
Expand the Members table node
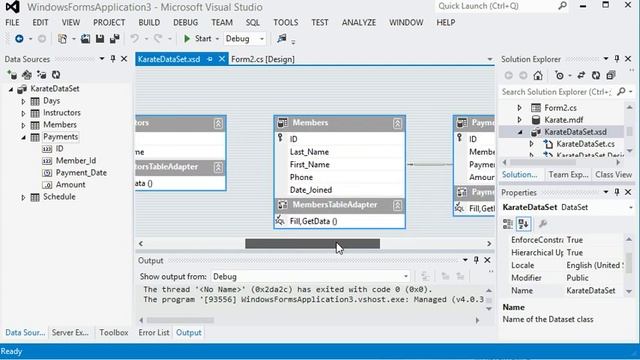23,125
